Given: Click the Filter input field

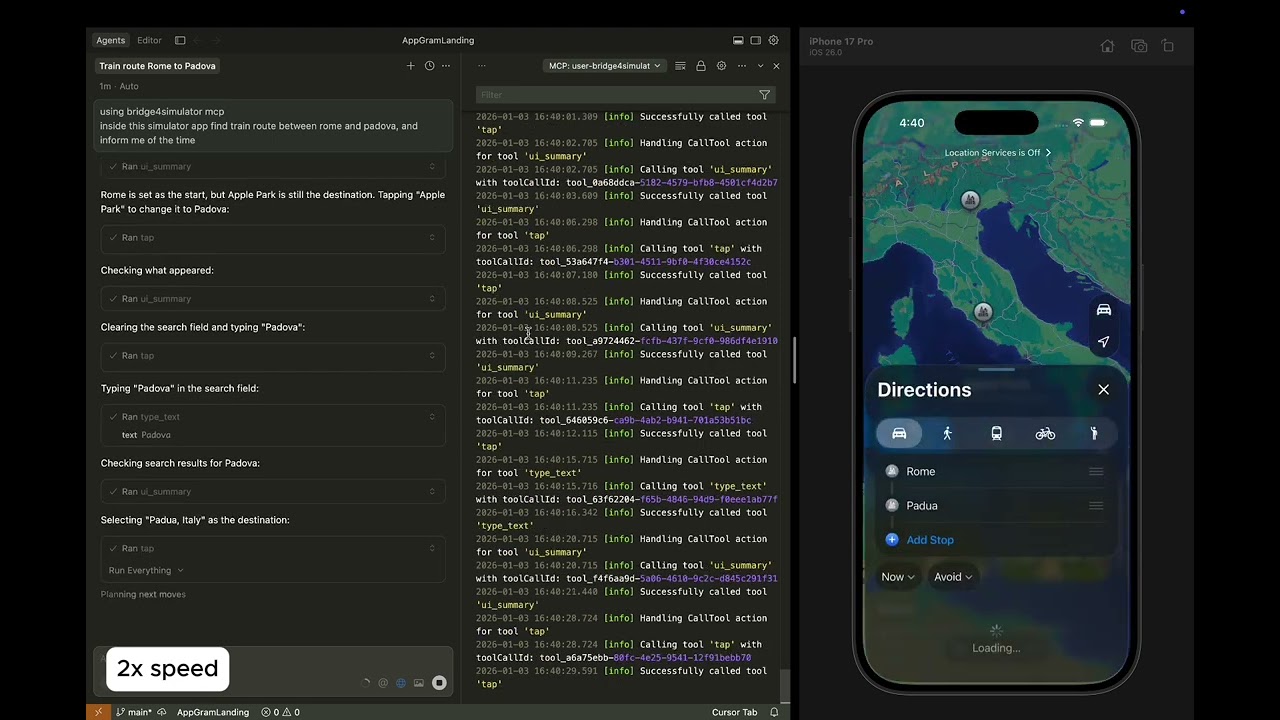Looking at the screenshot, I should coord(615,95).
